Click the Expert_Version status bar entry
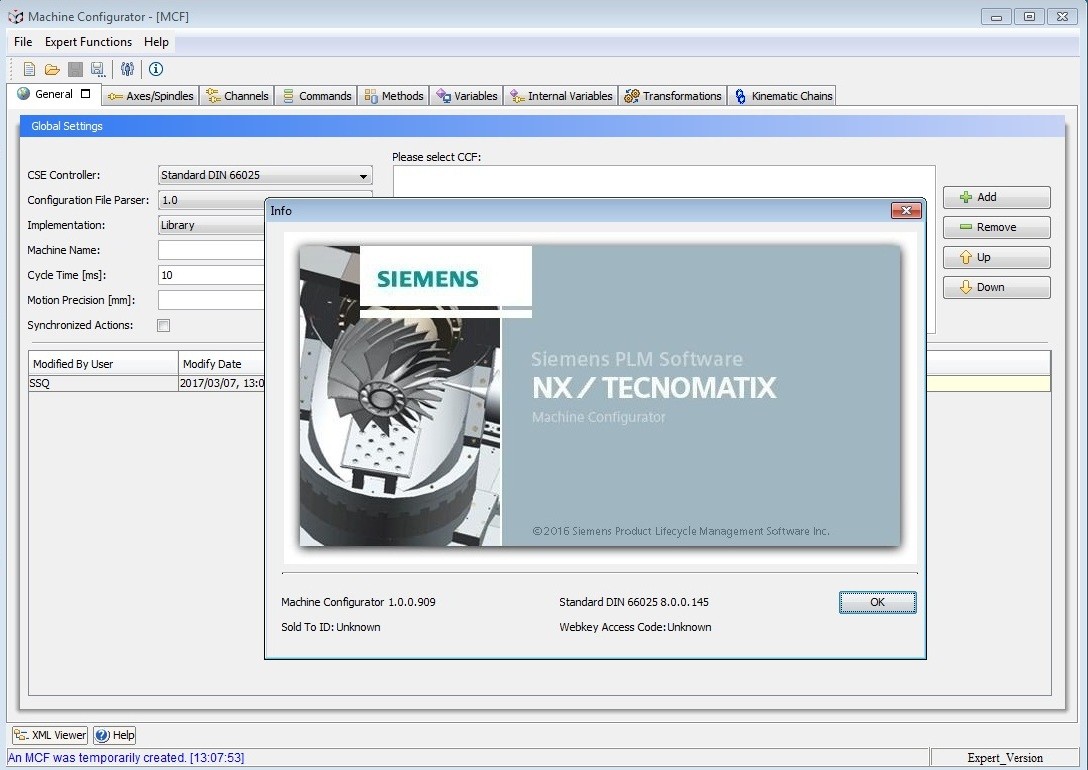 (x=1005, y=758)
